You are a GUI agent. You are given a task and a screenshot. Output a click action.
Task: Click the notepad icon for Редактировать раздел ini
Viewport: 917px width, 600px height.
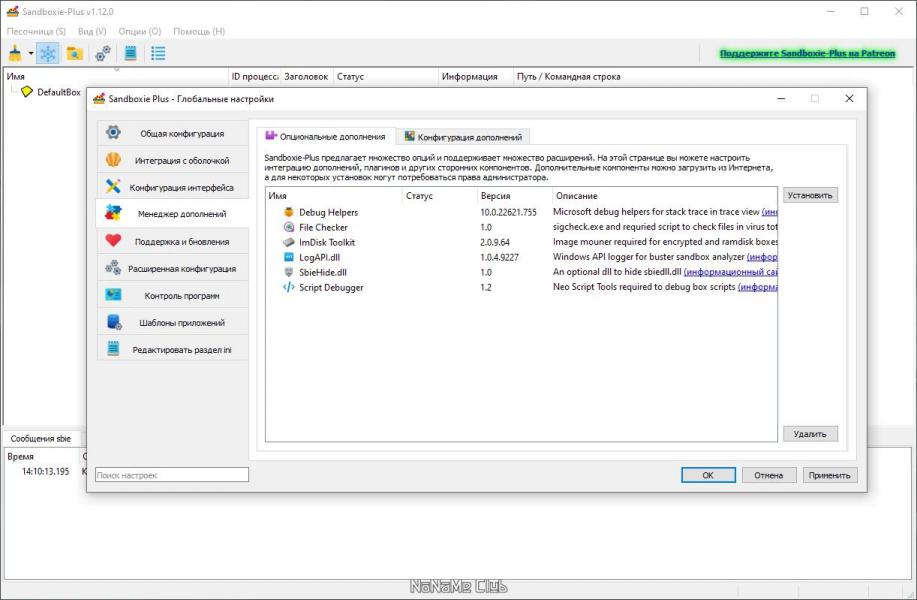[x=113, y=349]
